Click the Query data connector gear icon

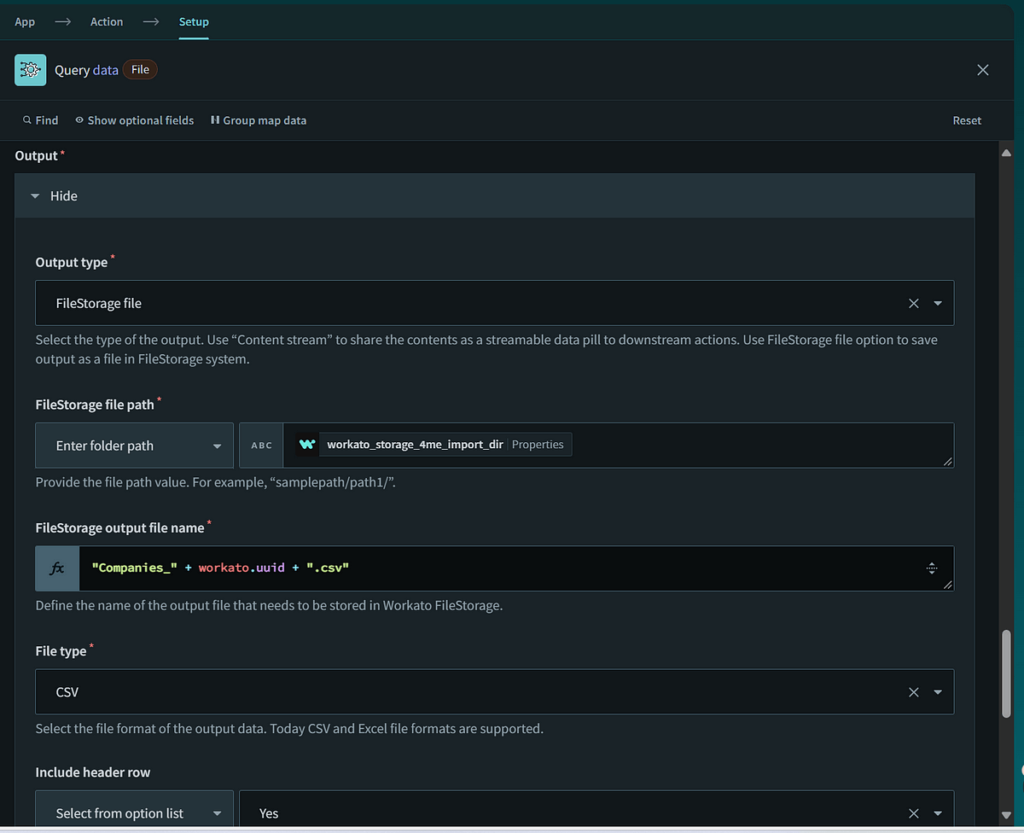(30, 69)
